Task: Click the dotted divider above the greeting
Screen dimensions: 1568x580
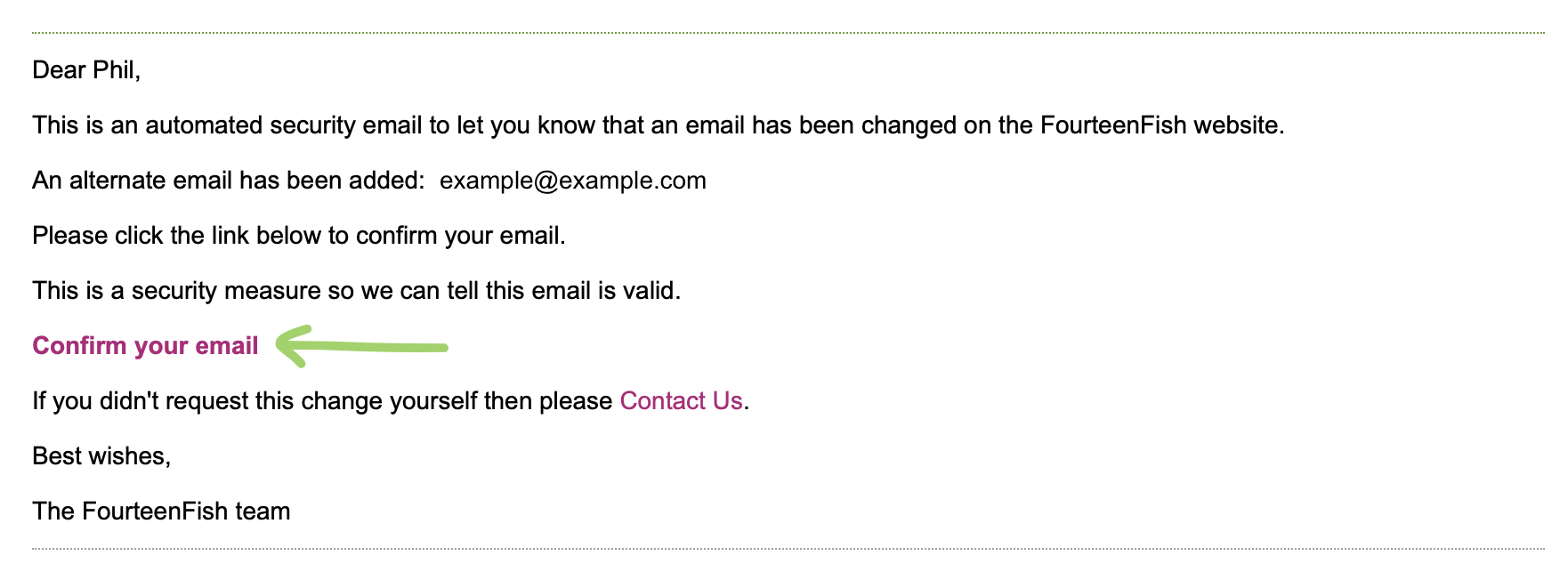Action: (x=788, y=33)
